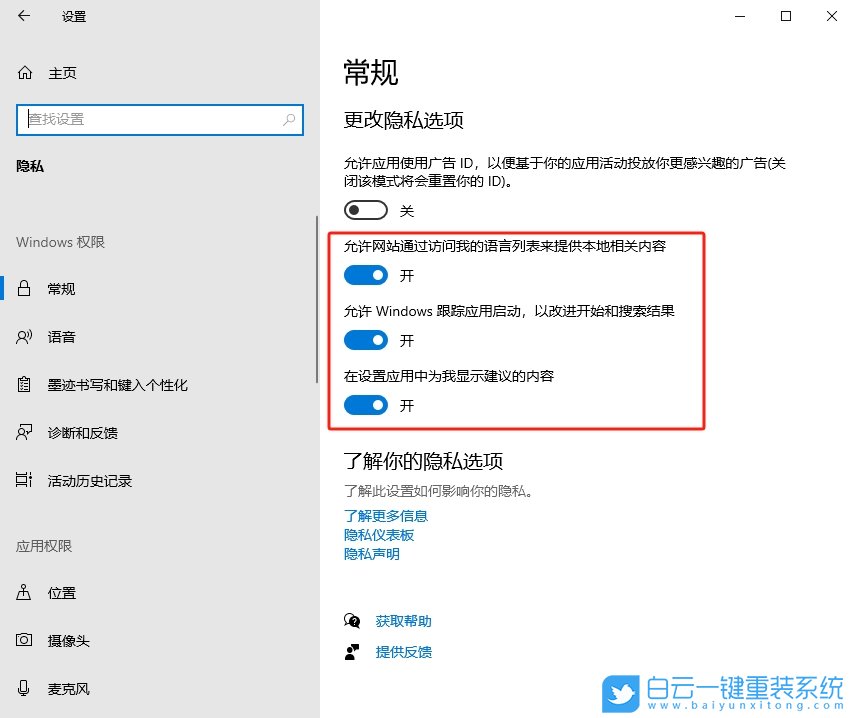Enable the 广告 ID advertising toggle
This screenshot has width=855, height=718.
[365, 210]
